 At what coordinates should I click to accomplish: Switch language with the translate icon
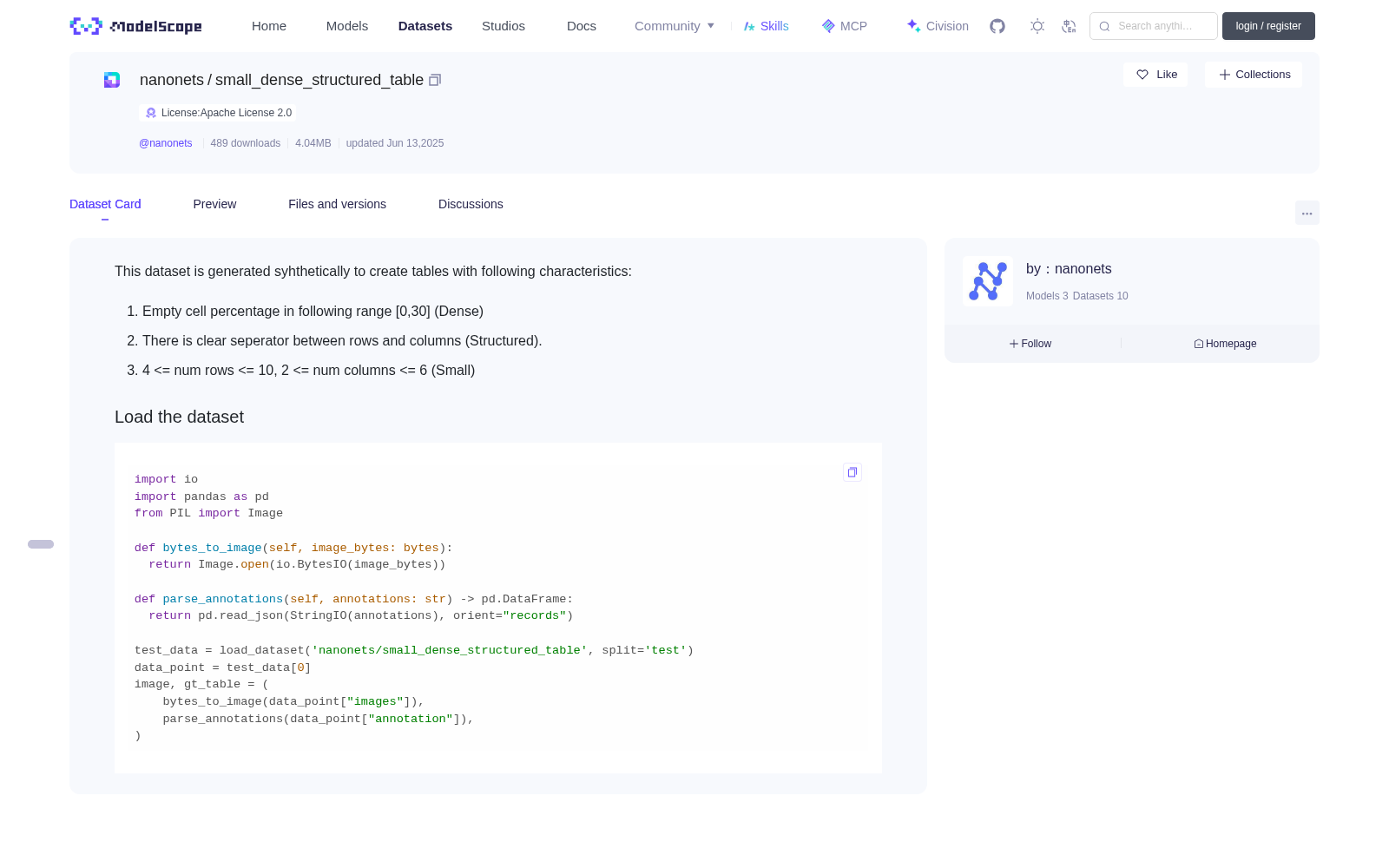click(1070, 26)
